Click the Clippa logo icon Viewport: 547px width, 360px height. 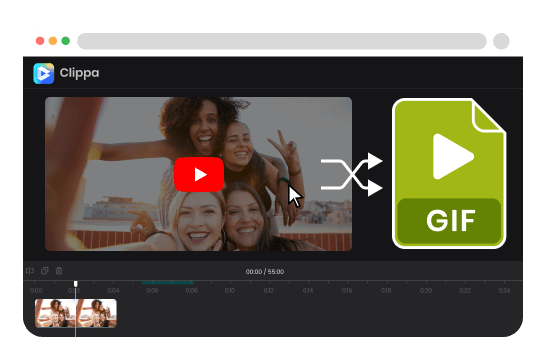click(44, 73)
